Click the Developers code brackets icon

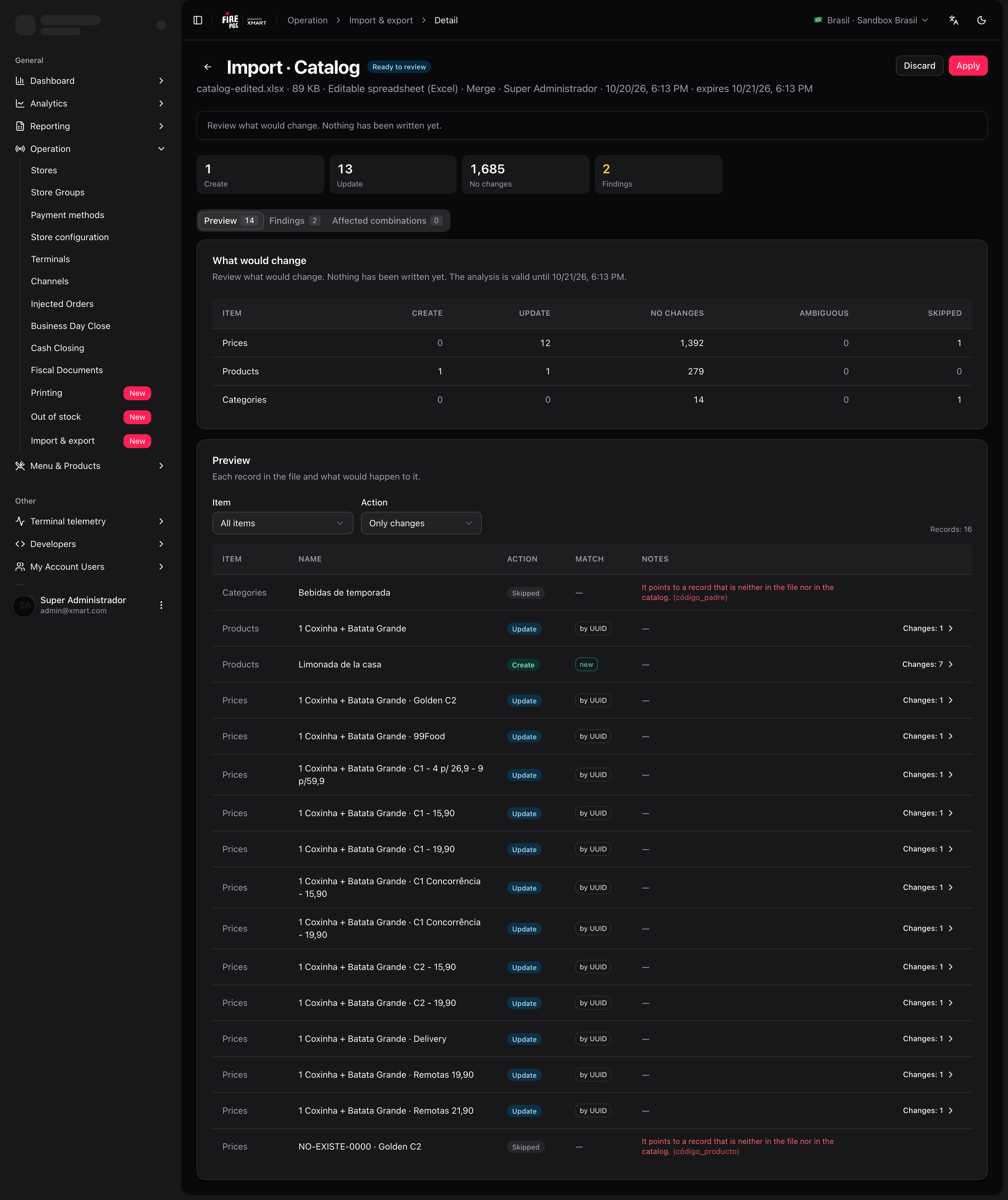[20, 544]
